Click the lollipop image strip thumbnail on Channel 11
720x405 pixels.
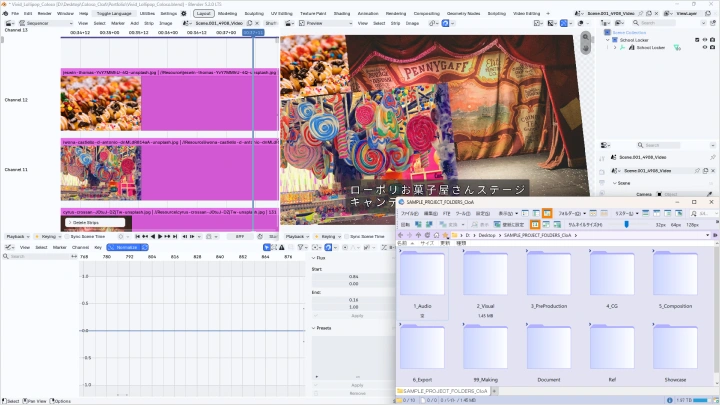coord(101,173)
